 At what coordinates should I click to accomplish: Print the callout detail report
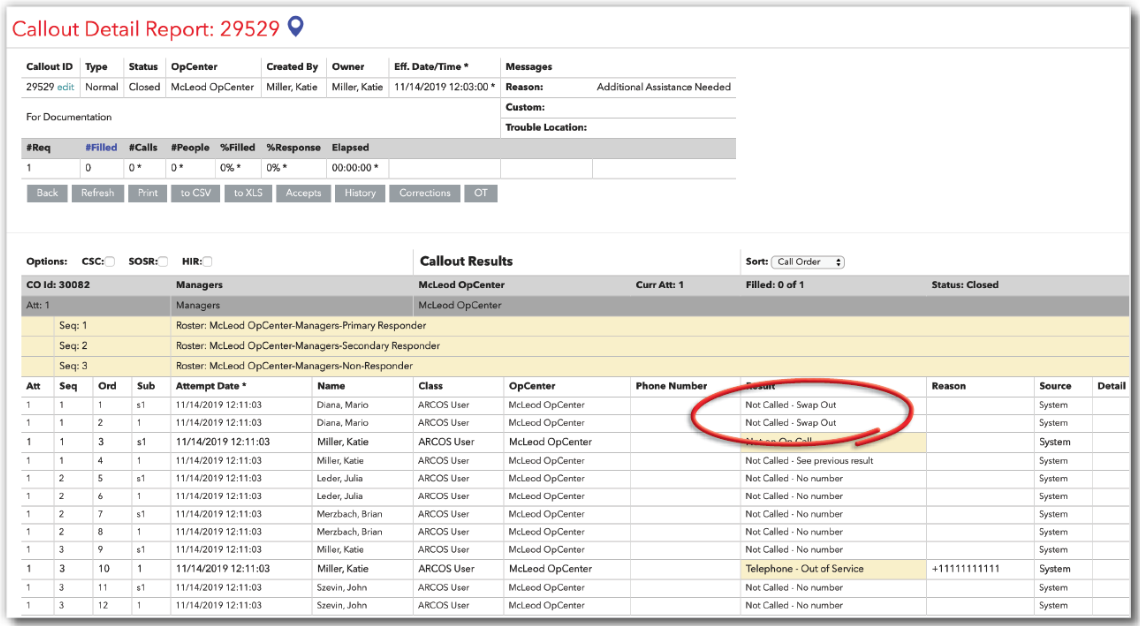point(147,193)
